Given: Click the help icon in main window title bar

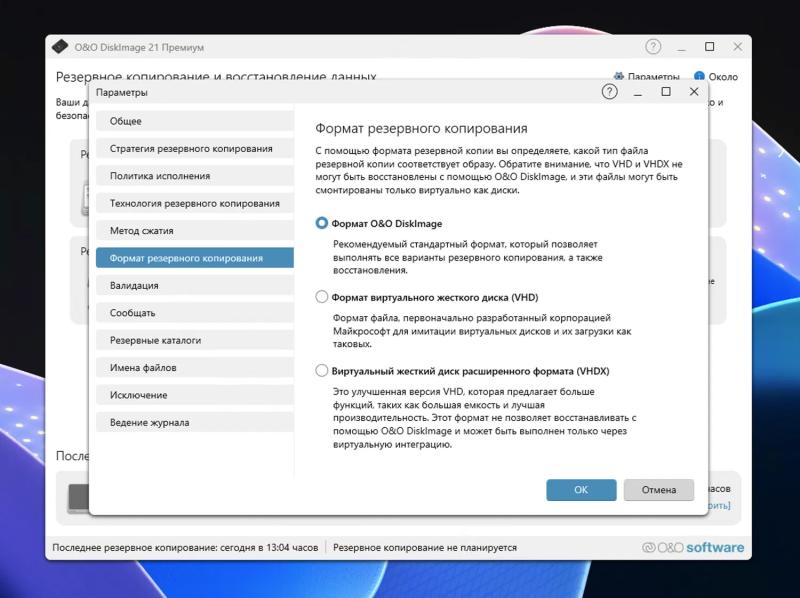Looking at the screenshot, I should click(653, 46).
